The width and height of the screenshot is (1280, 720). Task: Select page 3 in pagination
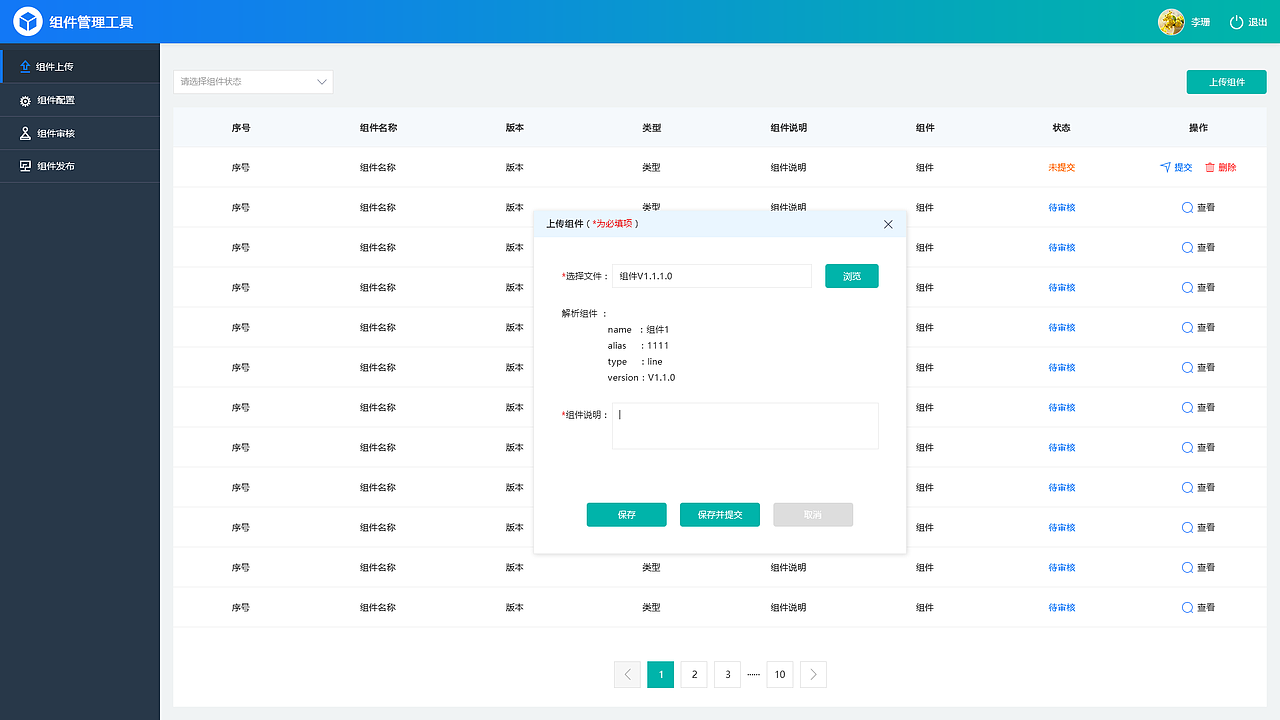click(727, 674)
